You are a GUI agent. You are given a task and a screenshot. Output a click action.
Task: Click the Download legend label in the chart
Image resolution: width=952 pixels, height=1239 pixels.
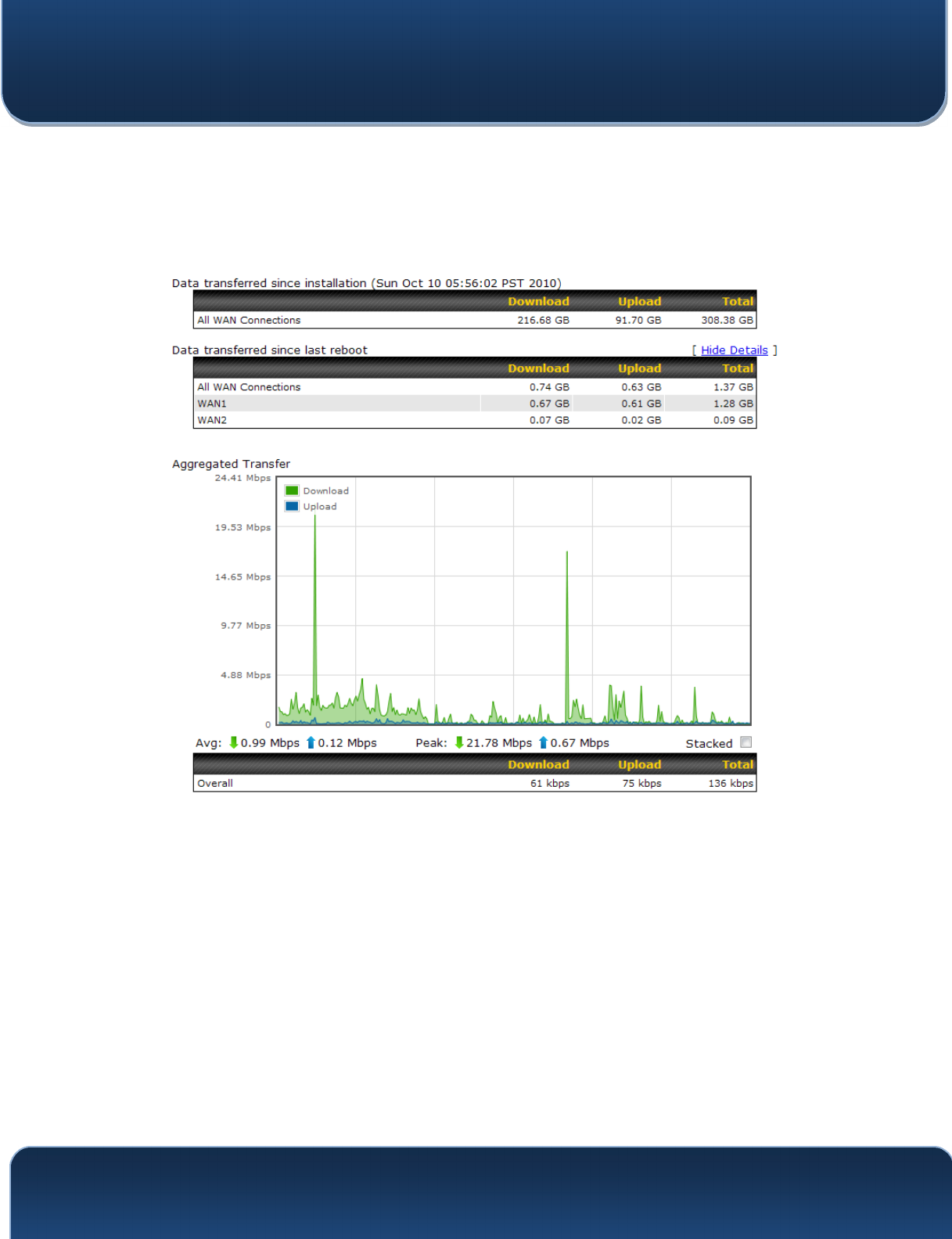(326, 490)
